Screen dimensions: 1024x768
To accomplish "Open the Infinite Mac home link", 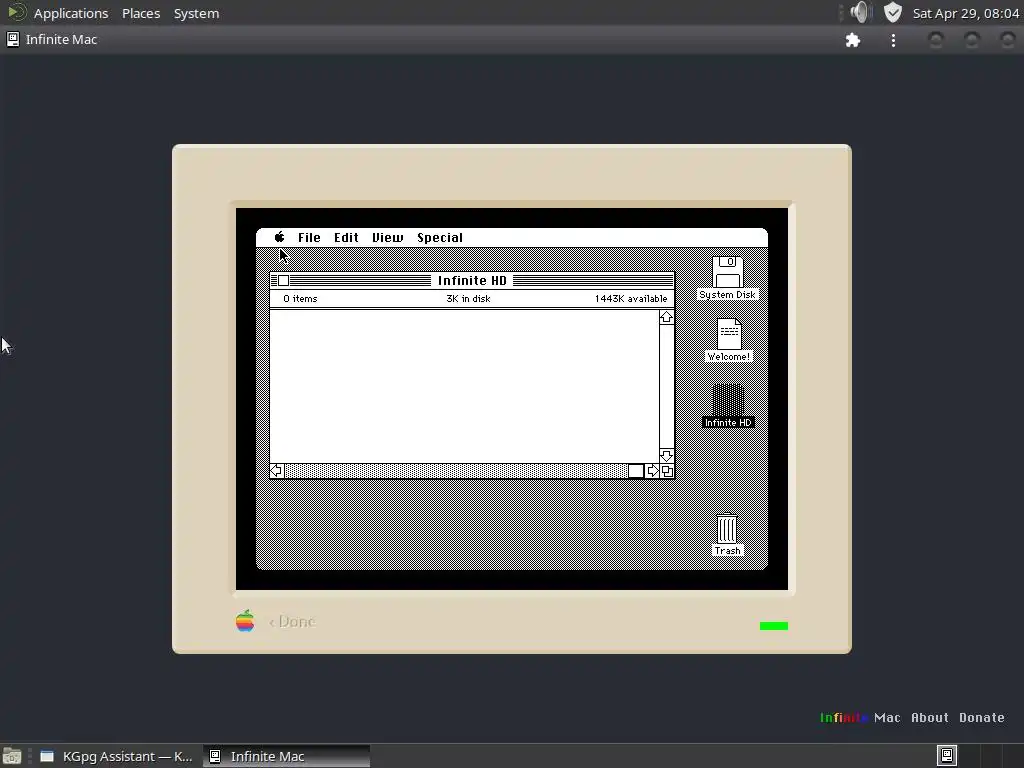I will coord(860,717).
